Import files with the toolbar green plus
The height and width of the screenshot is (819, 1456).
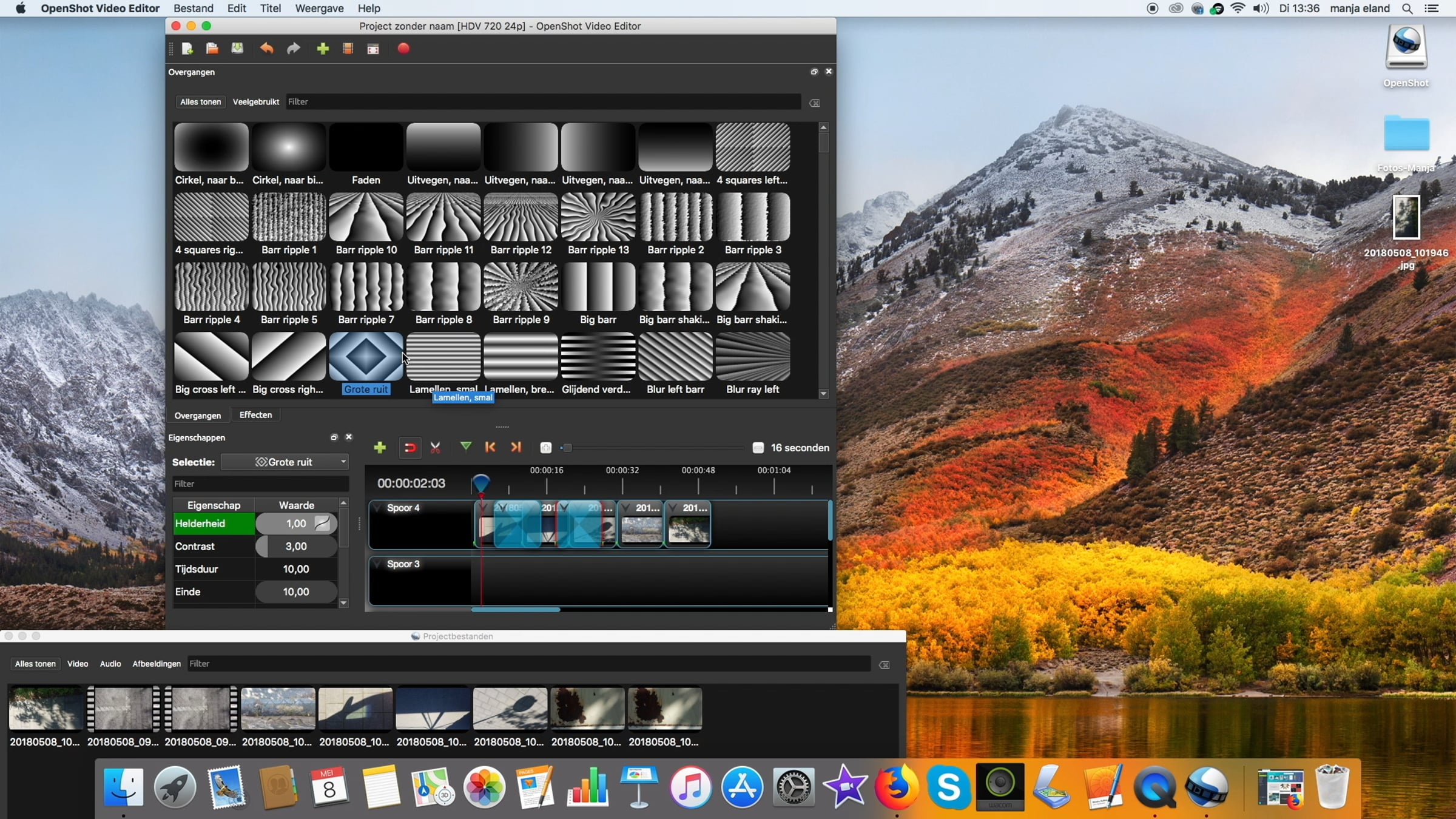click(x=323, y=49)
